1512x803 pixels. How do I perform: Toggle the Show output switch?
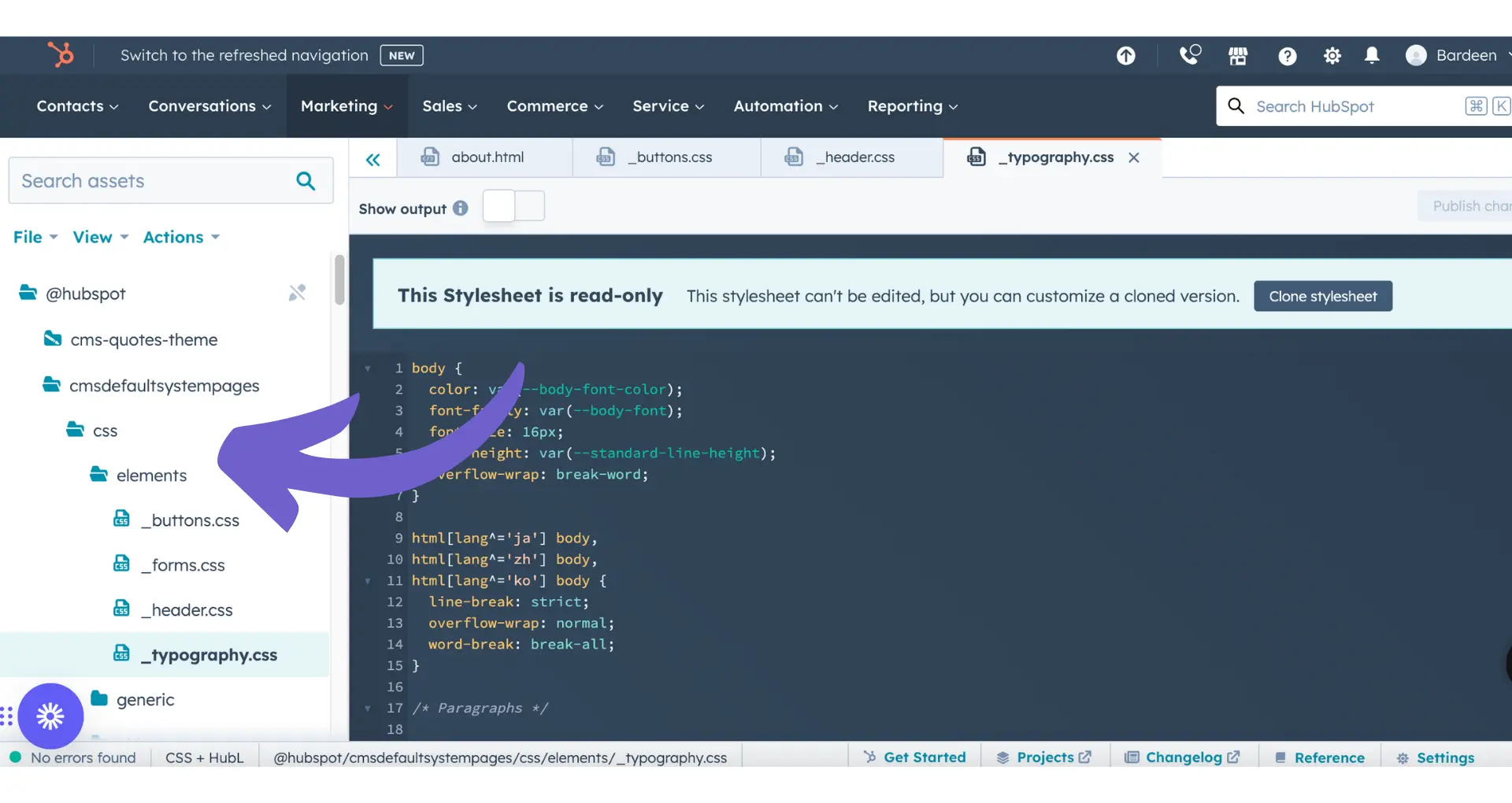click(x=513, y=206)
